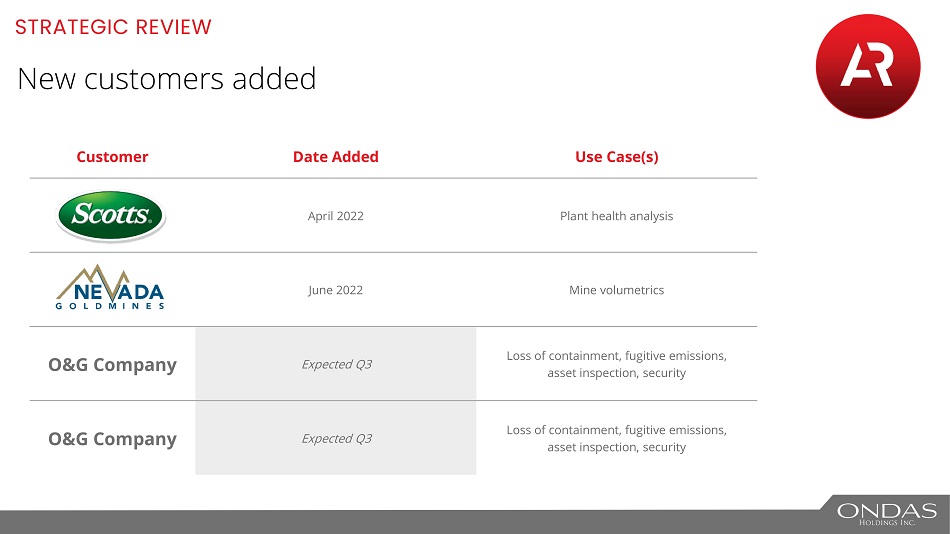Screen dimensions: 950x534
Task: Click the second Expected Q3 cell
Action: [336, 439]
